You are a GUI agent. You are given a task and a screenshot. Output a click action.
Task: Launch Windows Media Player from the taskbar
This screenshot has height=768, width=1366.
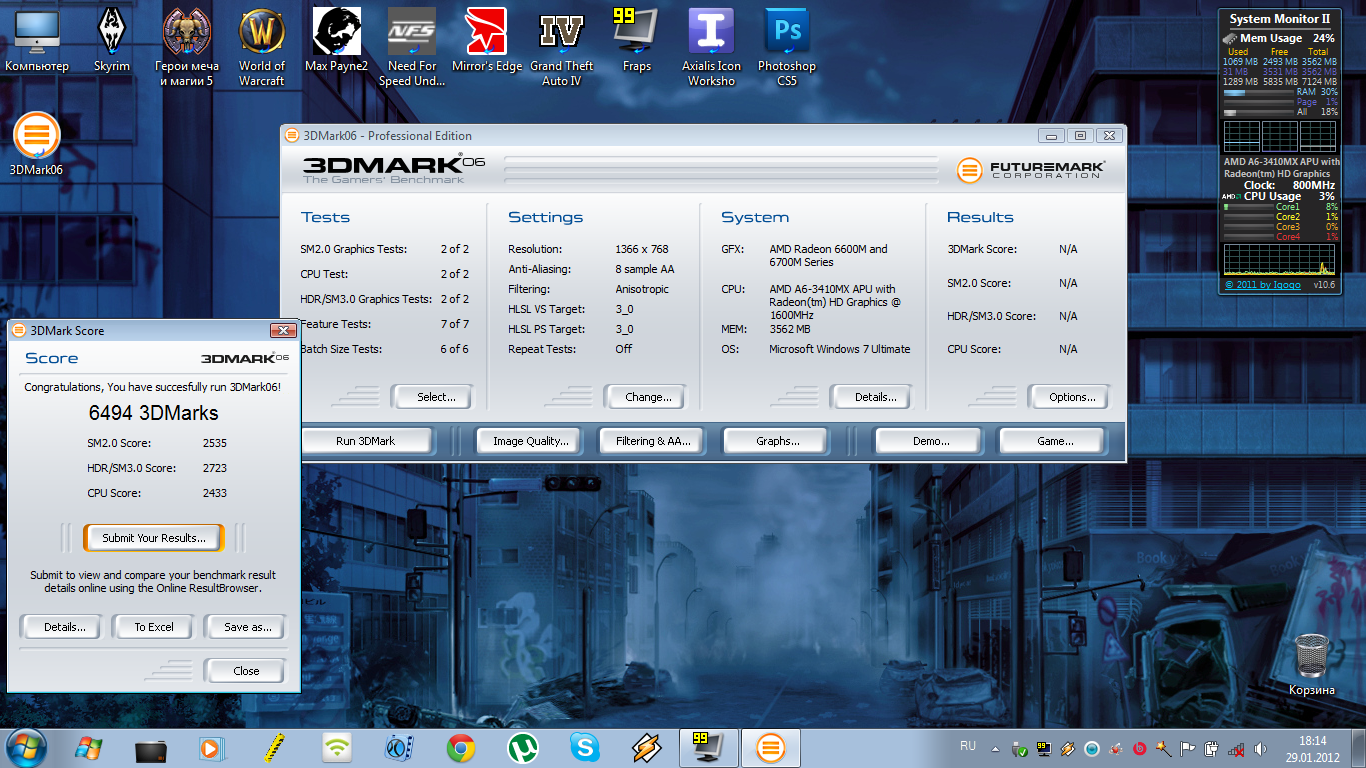[x=213, y=748]
